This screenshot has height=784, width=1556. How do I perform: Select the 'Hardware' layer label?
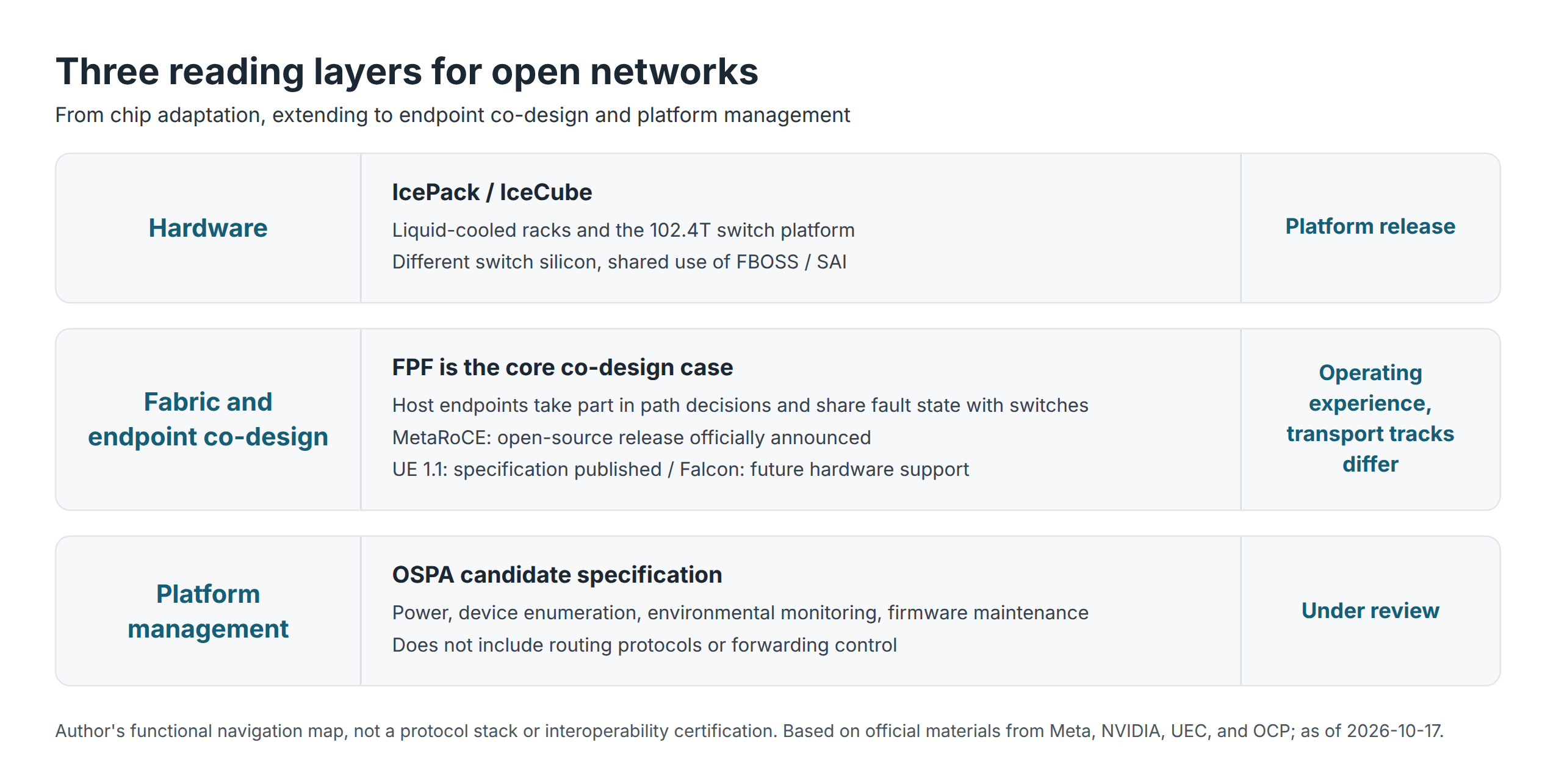pyautogui.click(x=208, y=228)
